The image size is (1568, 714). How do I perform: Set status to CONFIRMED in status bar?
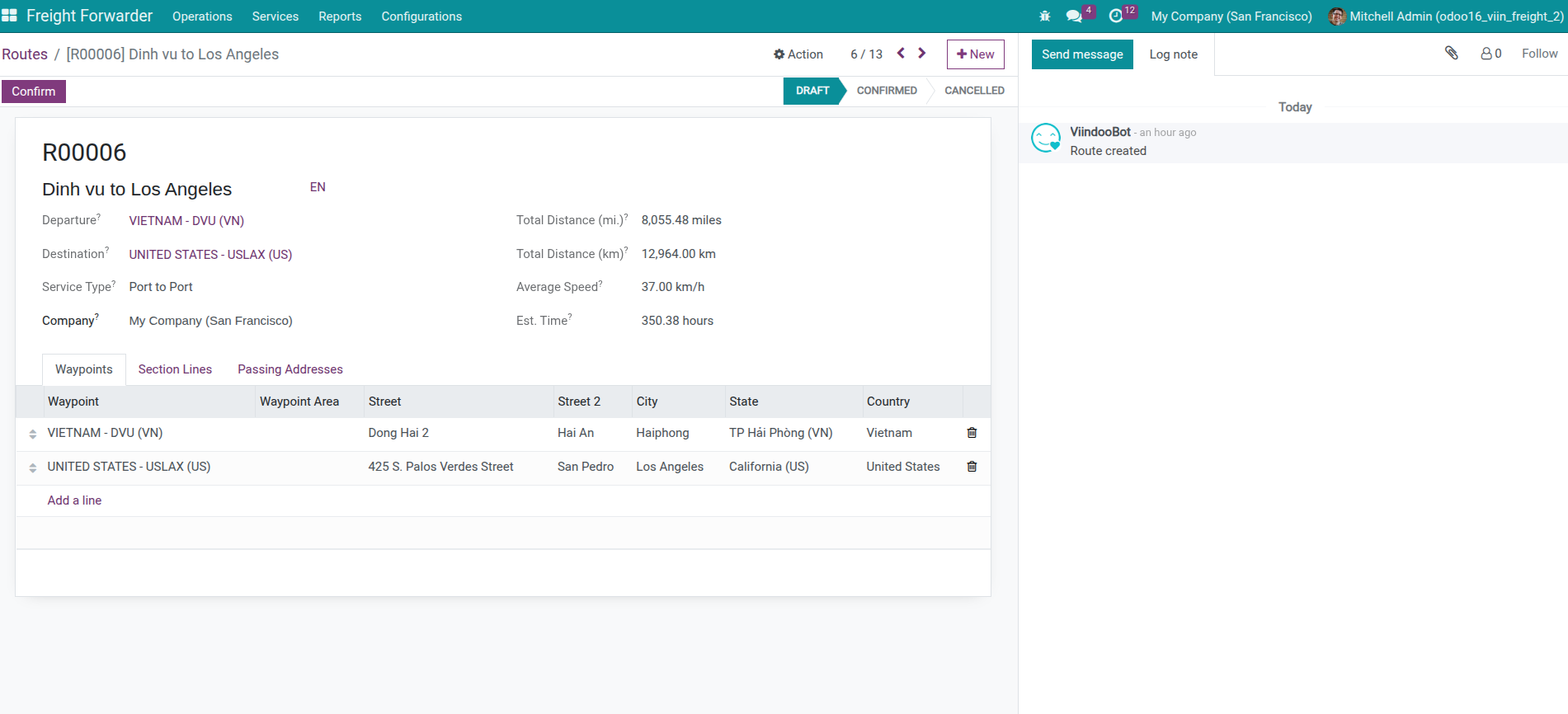pyautogui.click(x=886, y=91)
